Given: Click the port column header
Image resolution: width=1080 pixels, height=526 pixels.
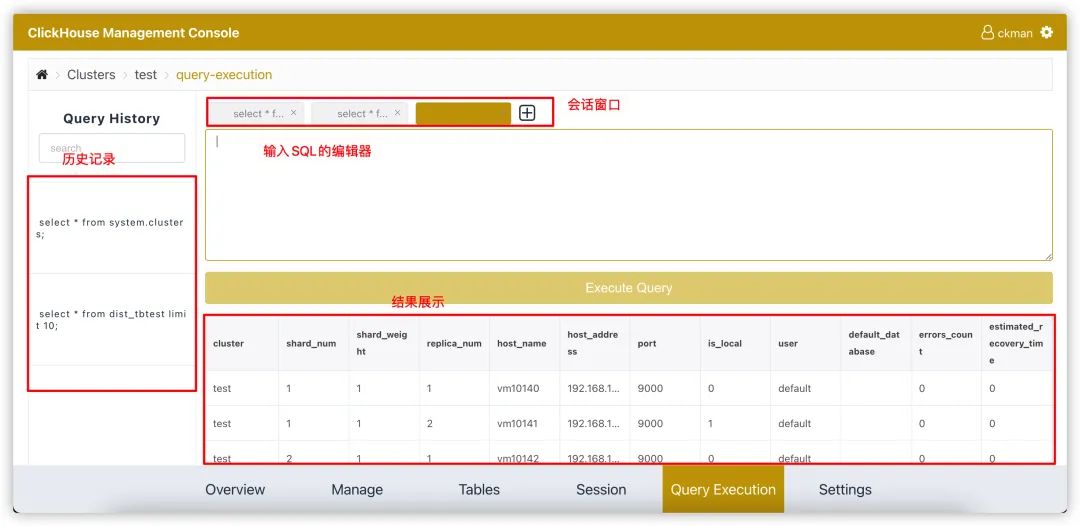Looking at the screenshot, I should 665,343.
